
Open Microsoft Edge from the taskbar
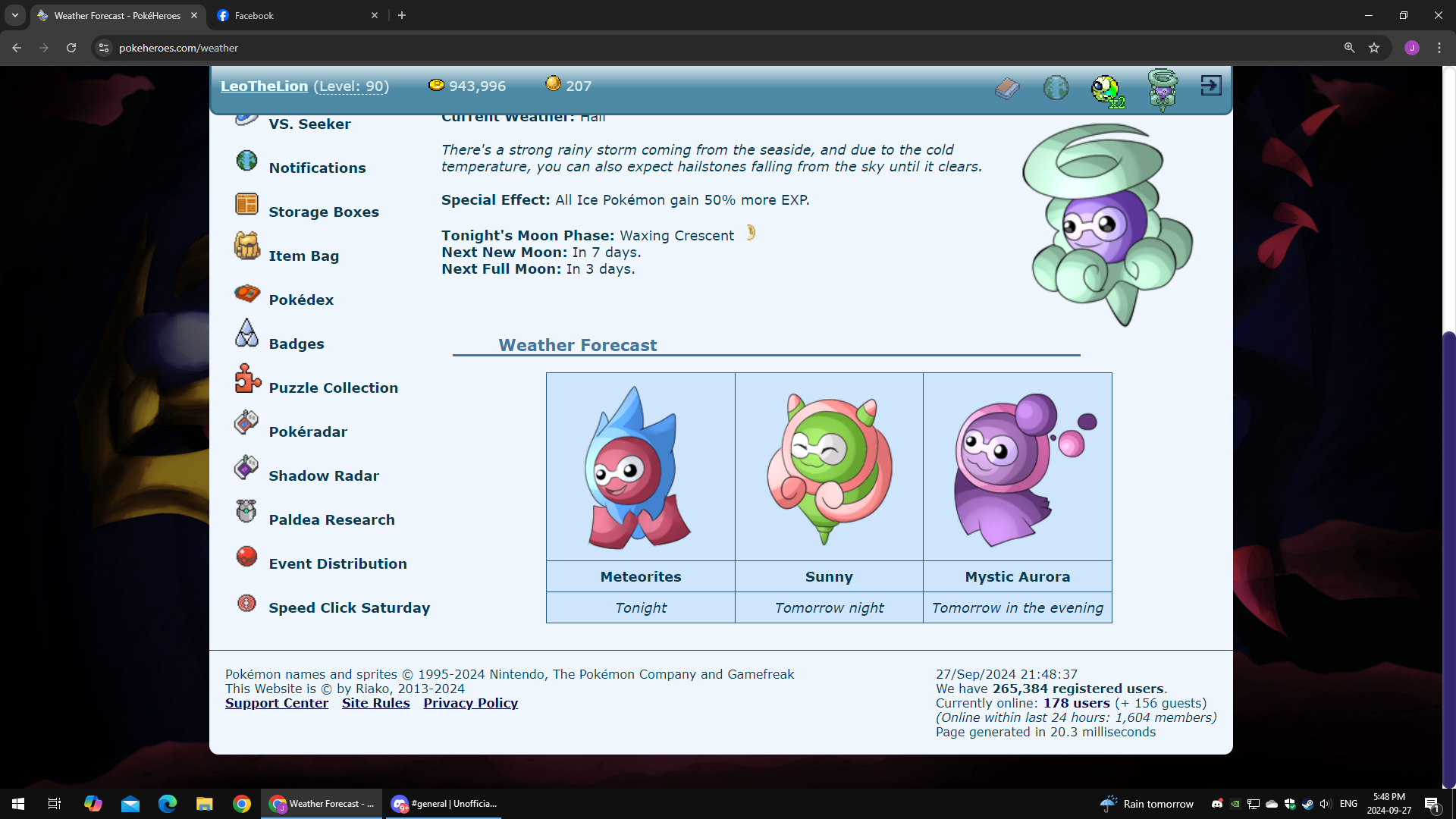pyautogui.click(x=168, y=804)
